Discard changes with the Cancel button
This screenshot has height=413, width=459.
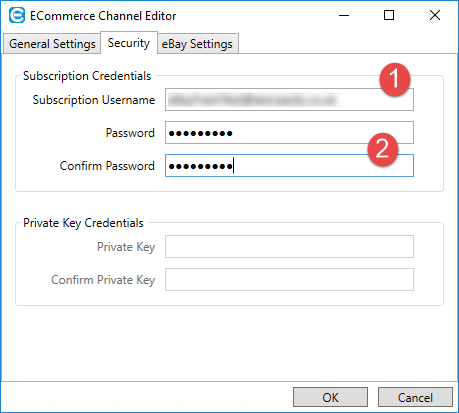point(415,397)
